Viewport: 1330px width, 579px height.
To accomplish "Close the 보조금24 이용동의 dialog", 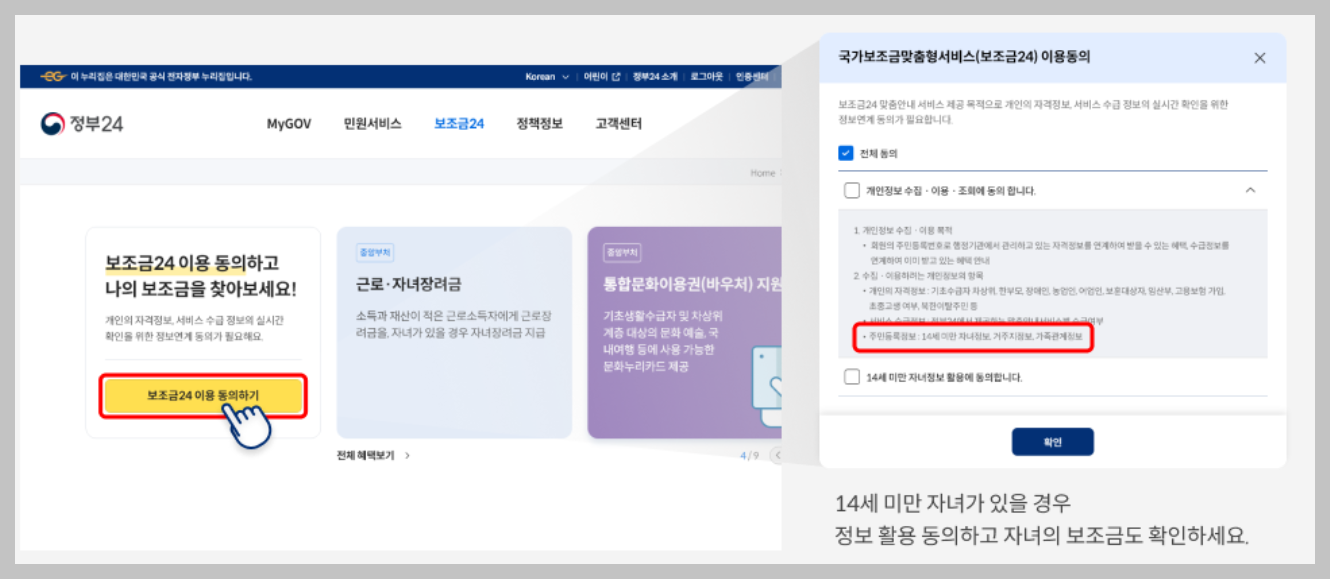I will (x=1260, y=58).
